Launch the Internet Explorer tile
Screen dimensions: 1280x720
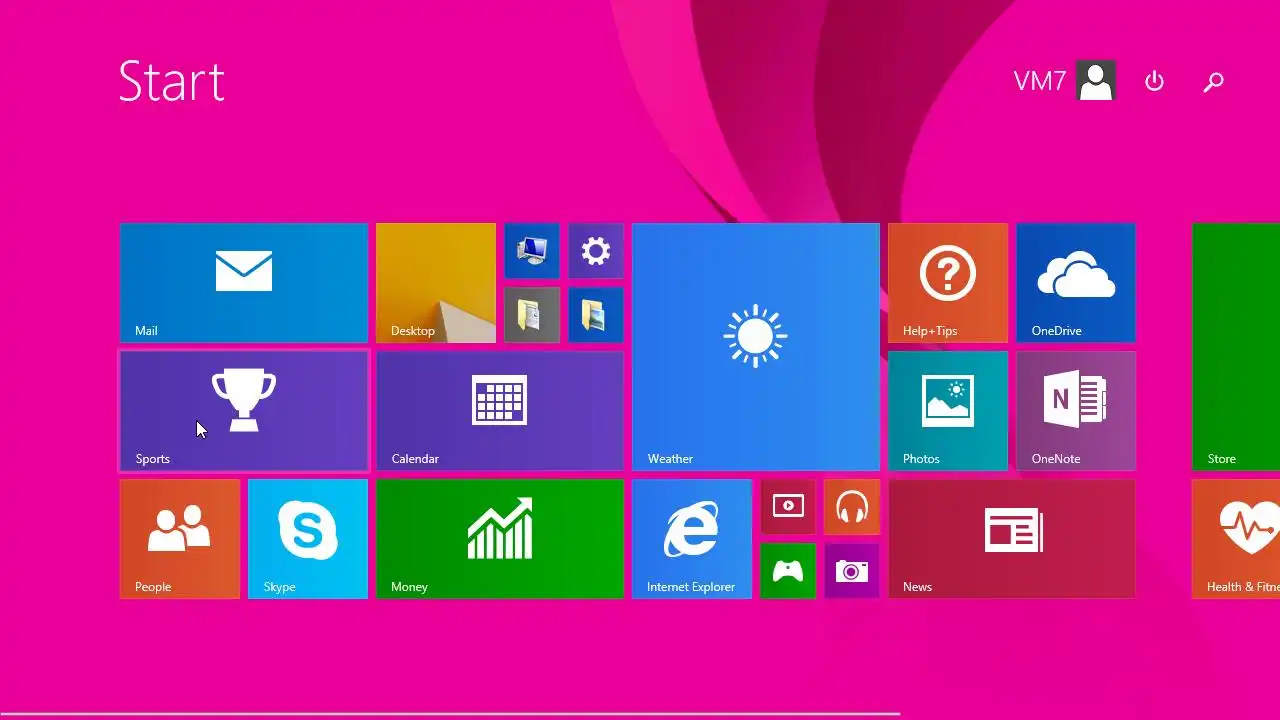tap(692, 539)
